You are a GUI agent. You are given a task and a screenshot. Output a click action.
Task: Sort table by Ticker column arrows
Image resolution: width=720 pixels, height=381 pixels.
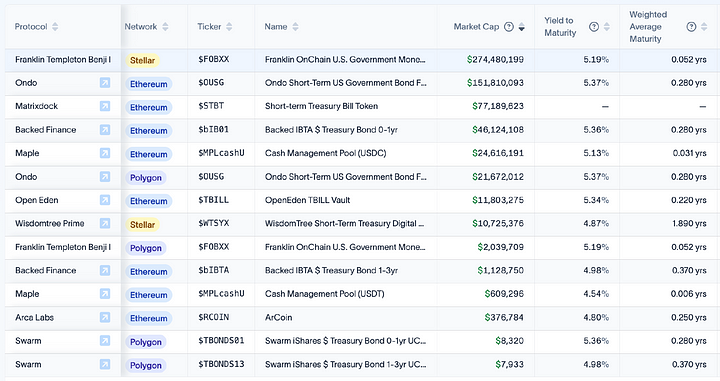[x=229, y=27]
